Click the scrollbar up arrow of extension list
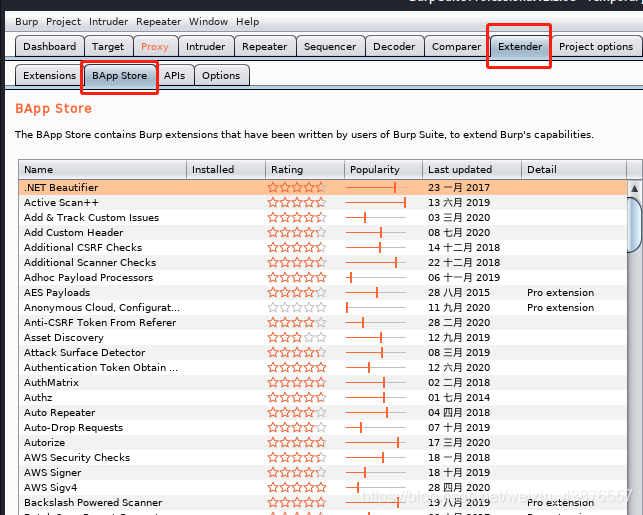 (634, 188)
